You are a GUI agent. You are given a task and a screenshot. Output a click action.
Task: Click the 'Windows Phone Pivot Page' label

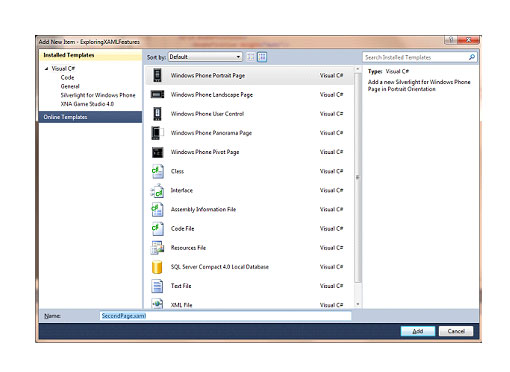click(205, 152)
